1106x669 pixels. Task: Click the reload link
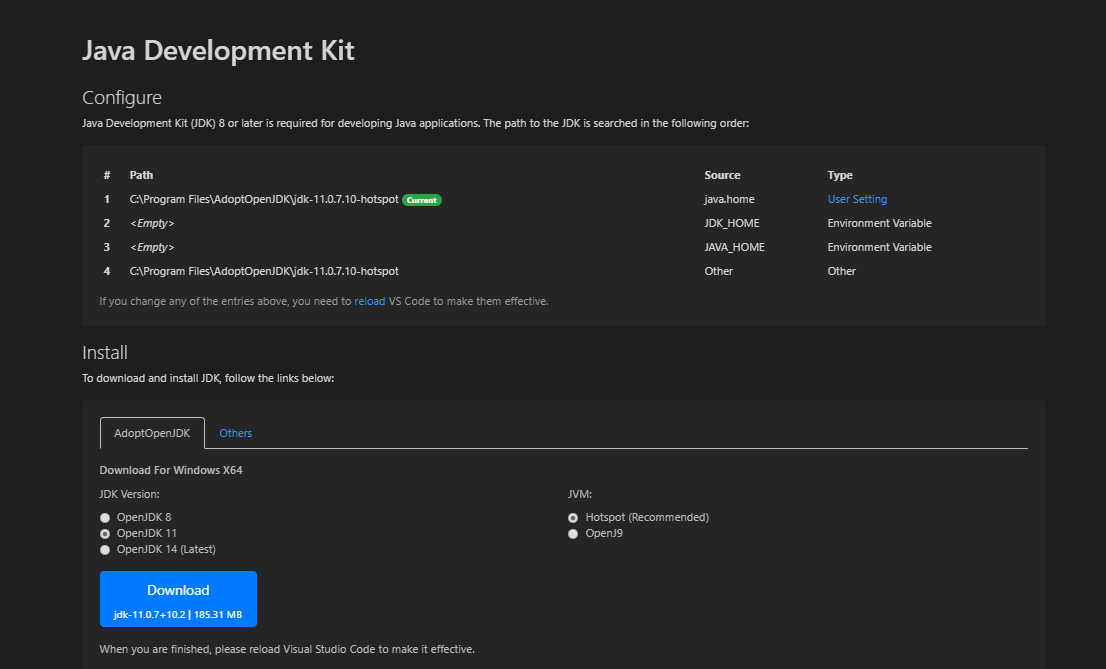click(x=370, y=301)
